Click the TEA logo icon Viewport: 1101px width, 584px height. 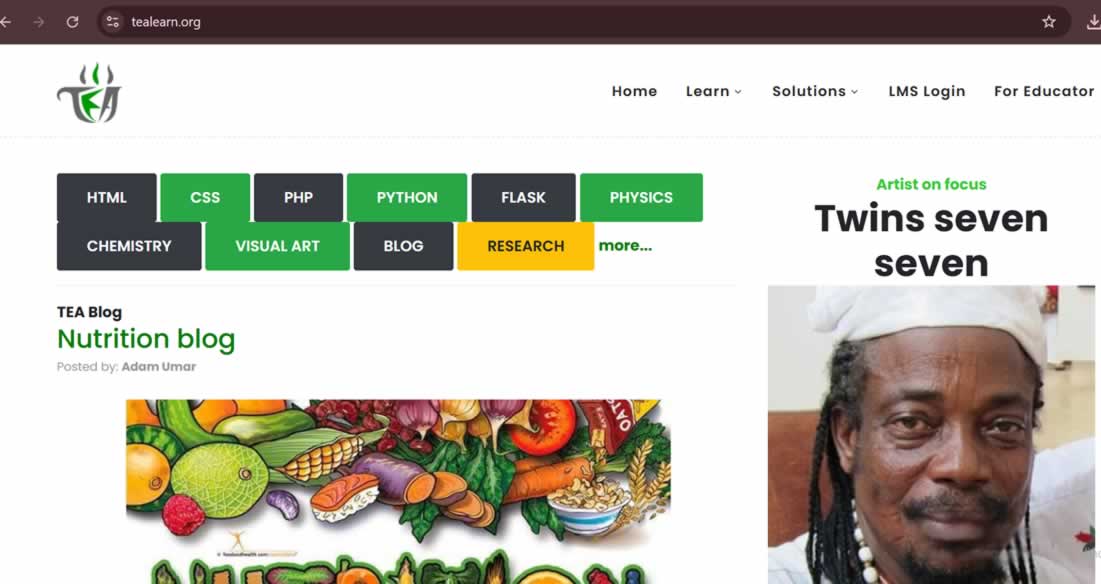(89, 93)
